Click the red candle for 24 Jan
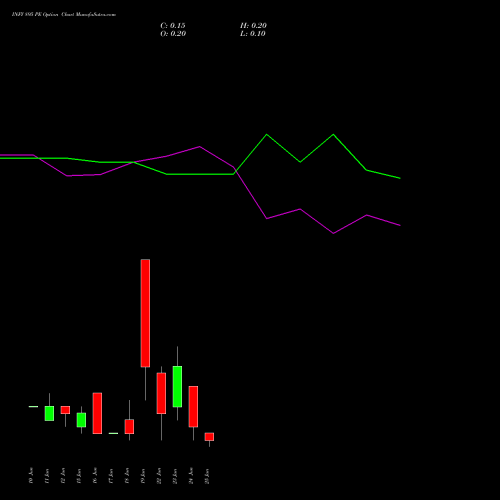Viewport: 500px width, 500px height. 193,407
